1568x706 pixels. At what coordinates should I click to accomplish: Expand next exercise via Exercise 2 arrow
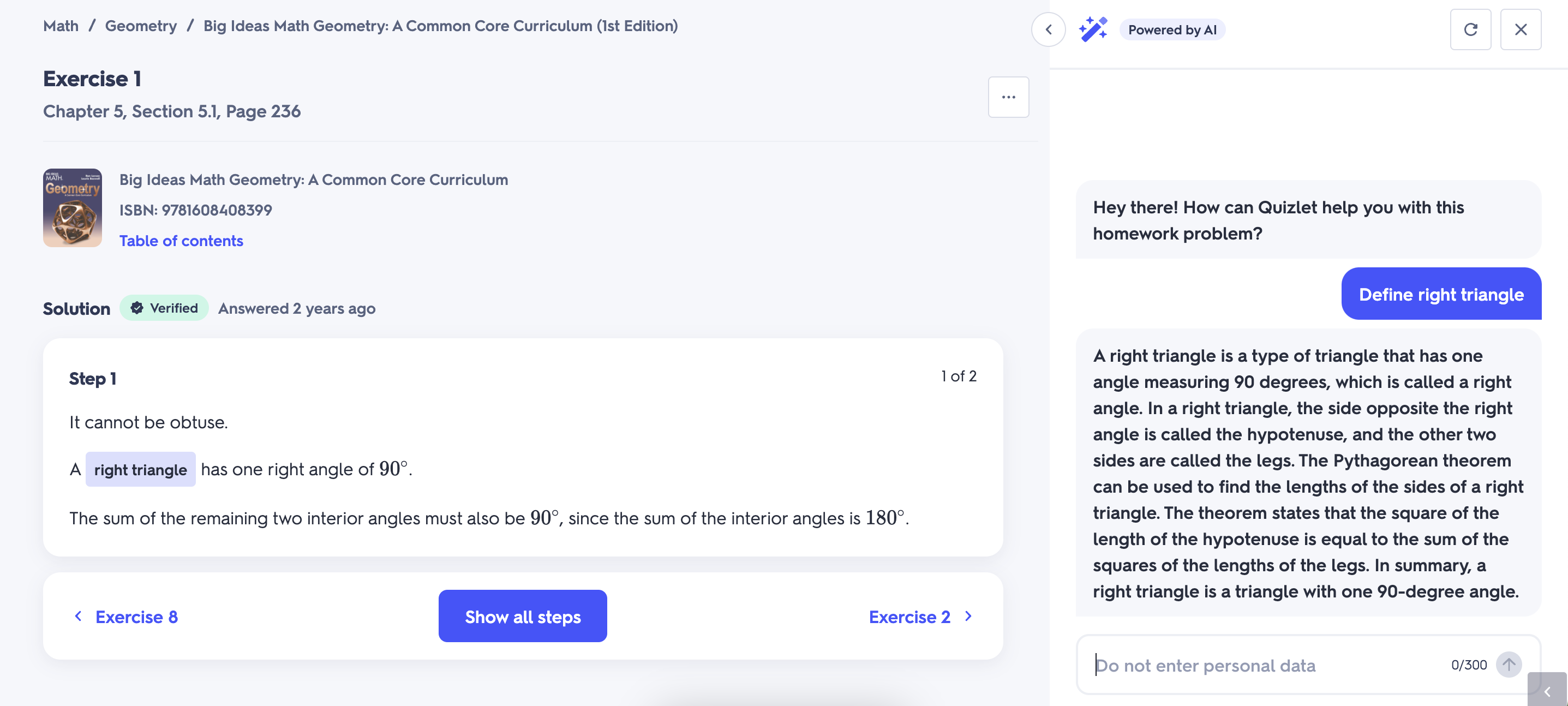point(968,617)
